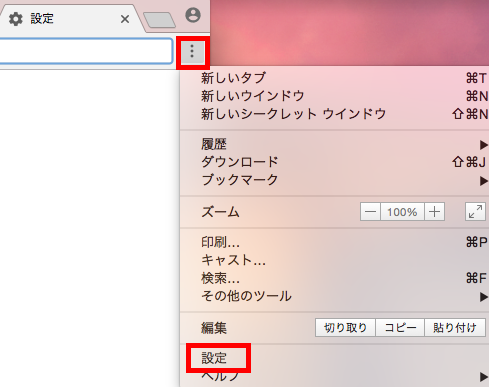Viewport: 489px width, 387px height.
Task: Open 新しいシークレット ウインドウ
Action: pyautogui.click(x=334, y=114)
